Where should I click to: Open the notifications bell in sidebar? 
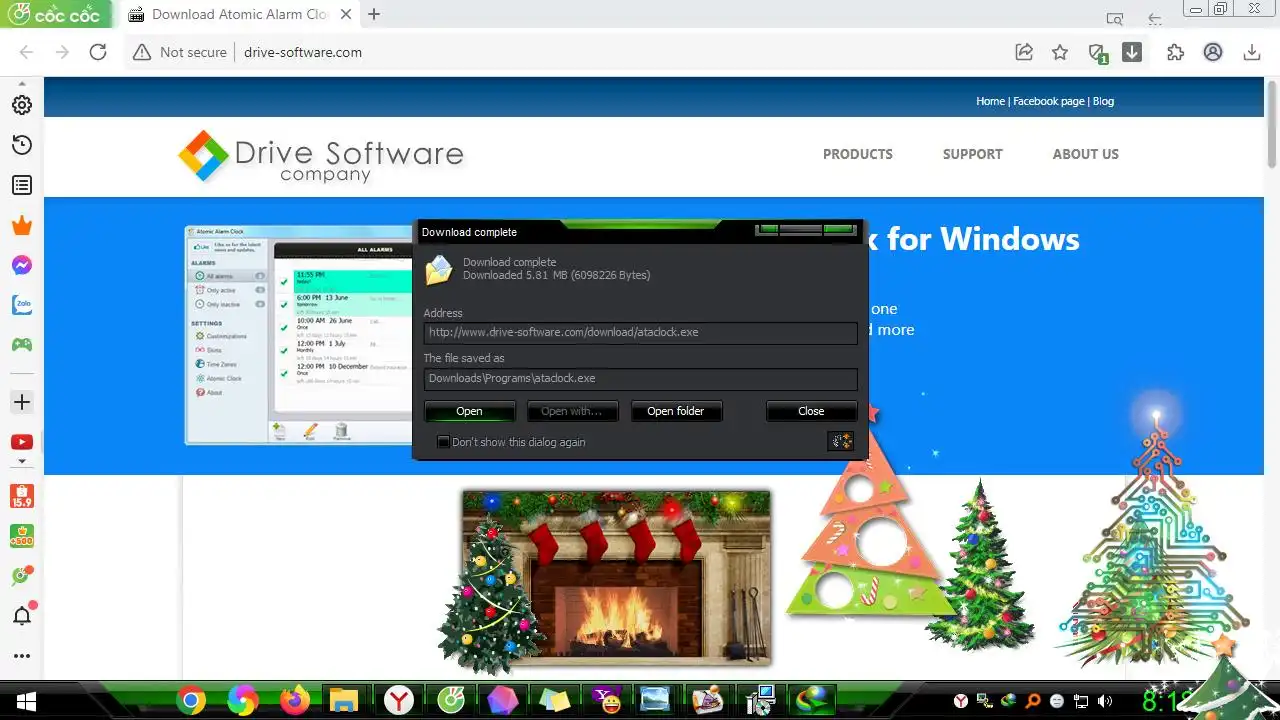point(22,614)
